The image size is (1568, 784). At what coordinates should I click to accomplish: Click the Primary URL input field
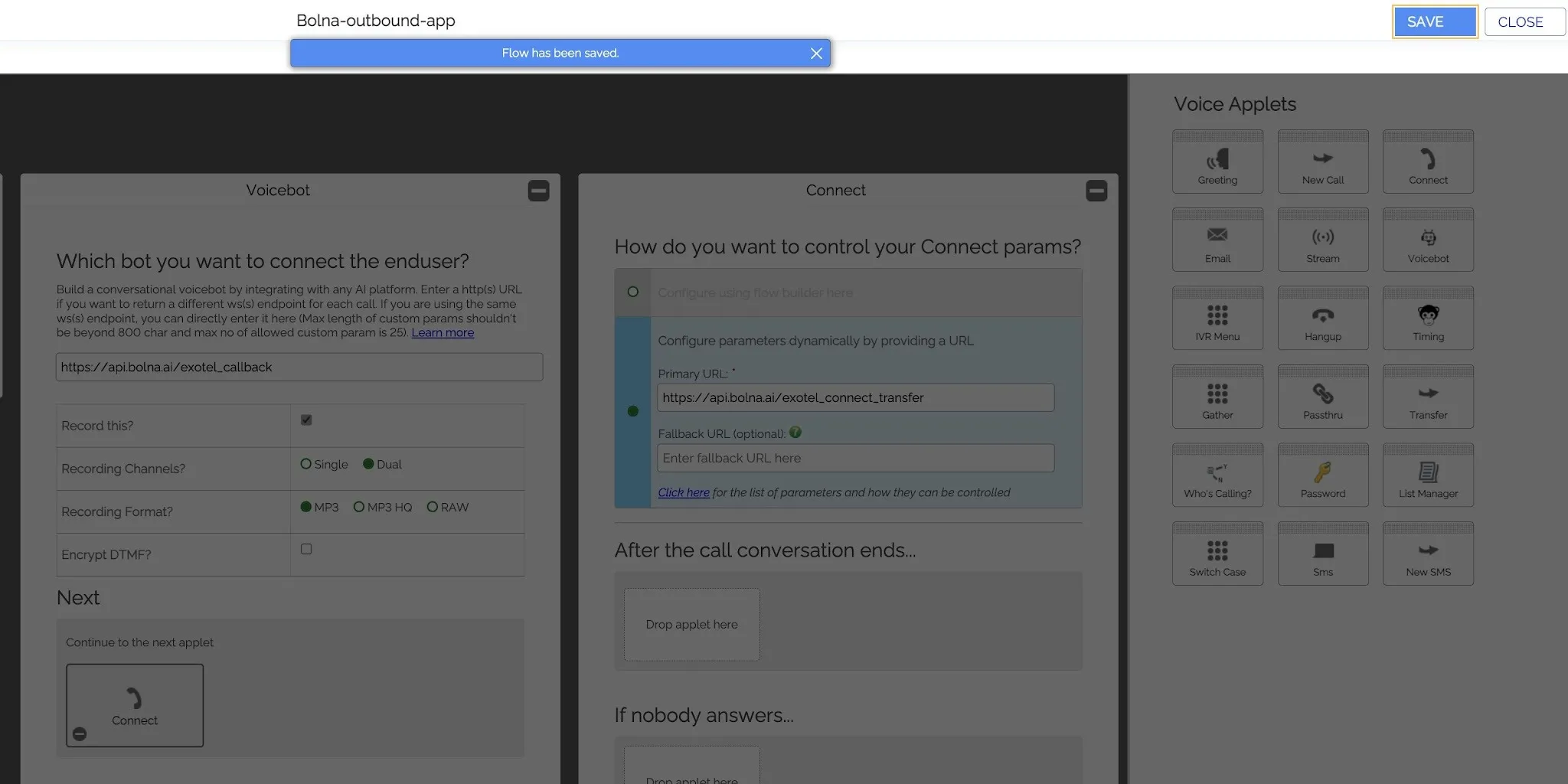tap(856, 397)
